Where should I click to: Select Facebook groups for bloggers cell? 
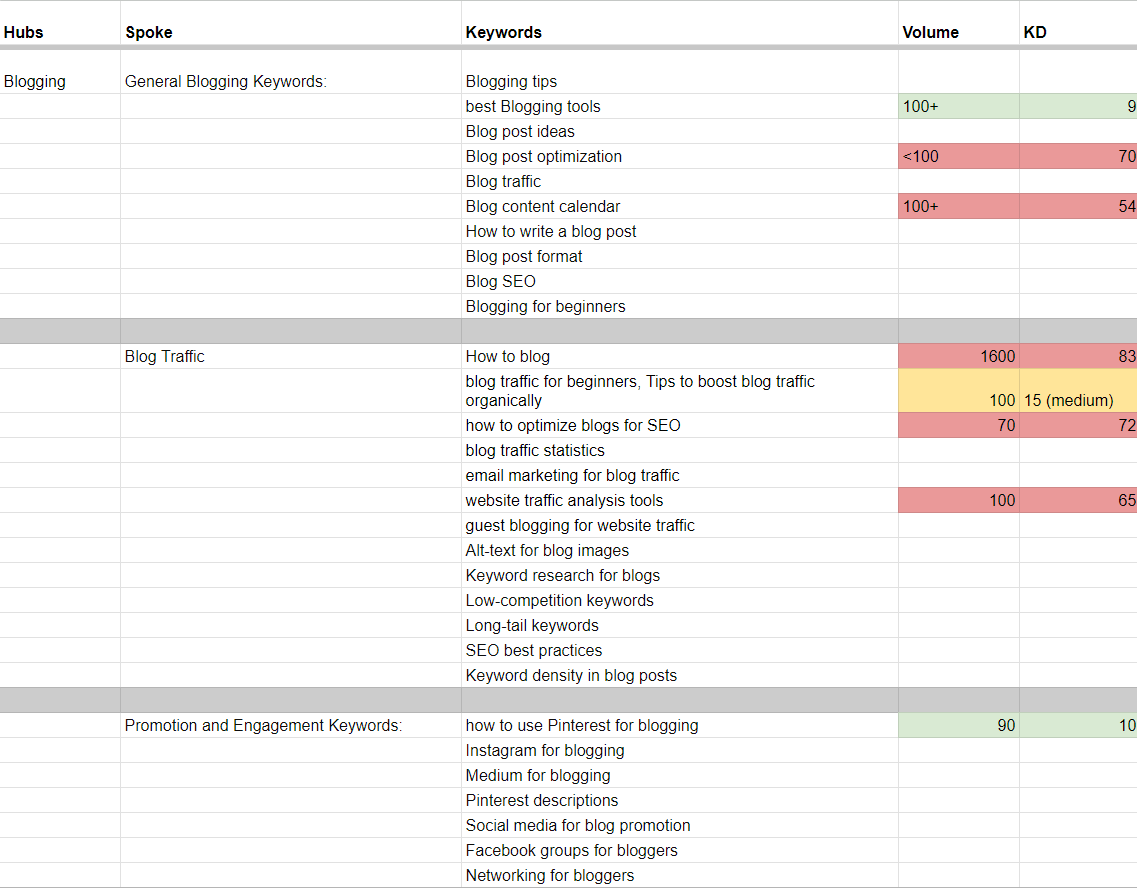coord(679,850)
